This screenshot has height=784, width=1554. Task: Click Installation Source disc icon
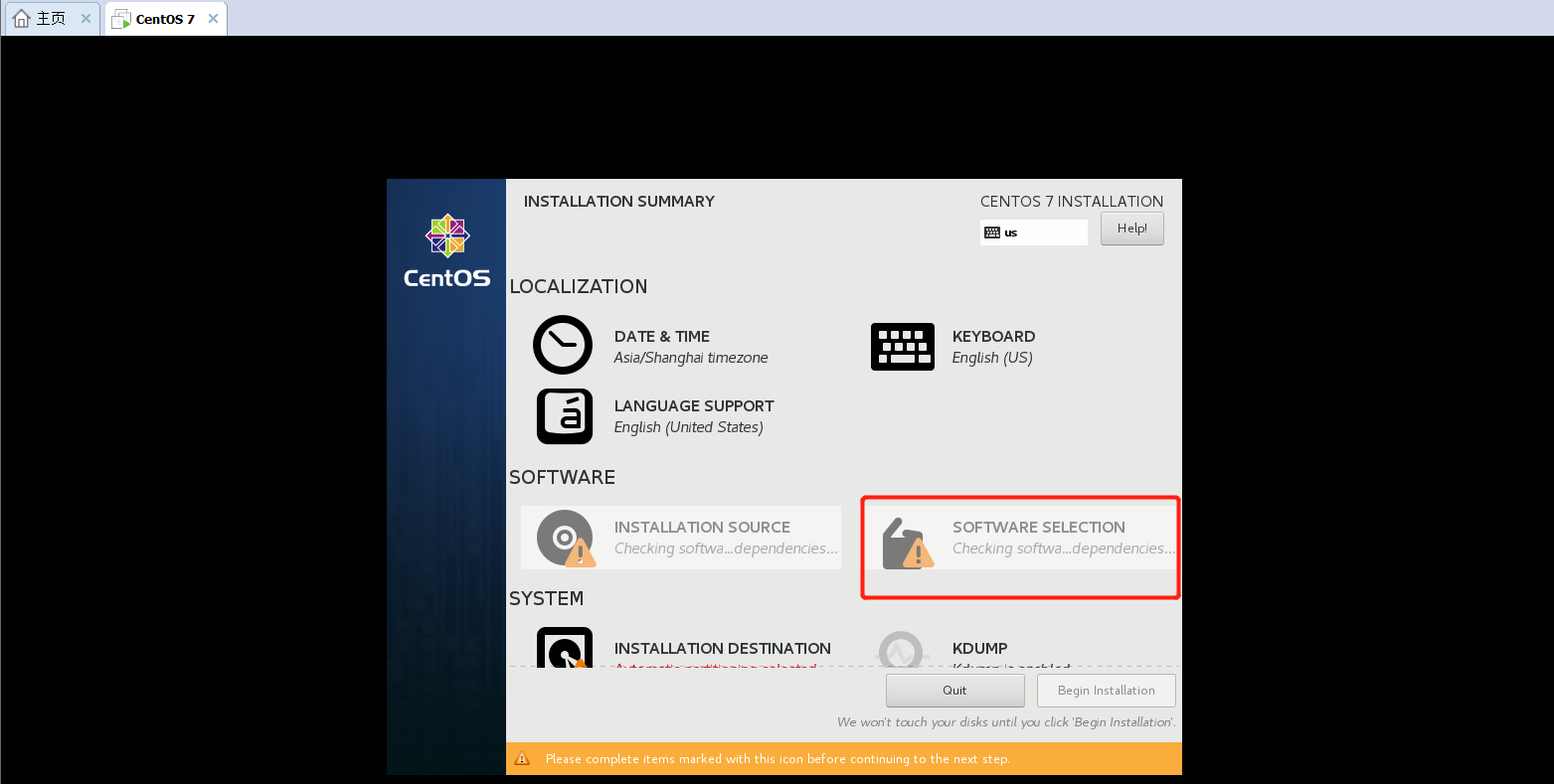pyautogui.click(x=566, y=539)
